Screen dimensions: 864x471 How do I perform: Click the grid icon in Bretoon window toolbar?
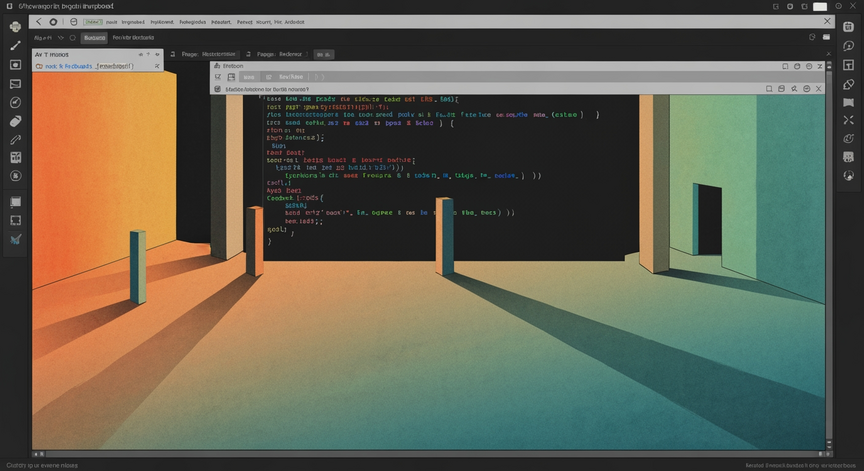231,77
